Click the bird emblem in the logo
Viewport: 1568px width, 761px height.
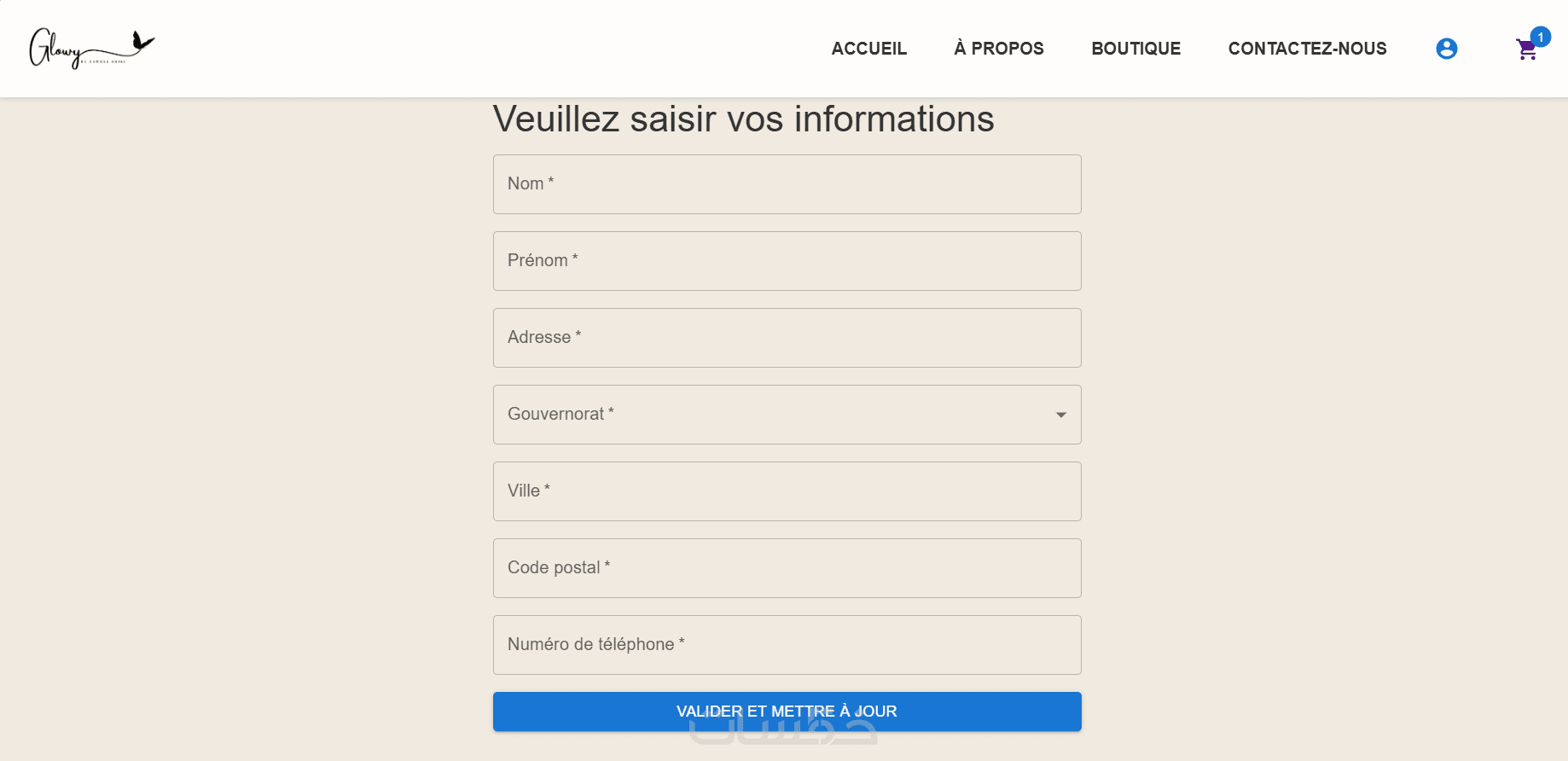142,41
